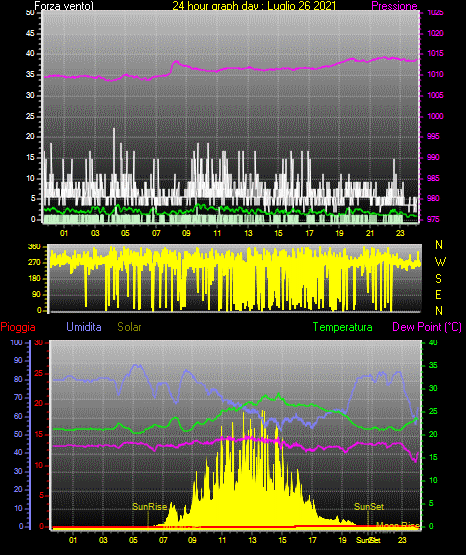Click hour label 15 under the lower chart
The image size is (466, 555).
point(282,540)
